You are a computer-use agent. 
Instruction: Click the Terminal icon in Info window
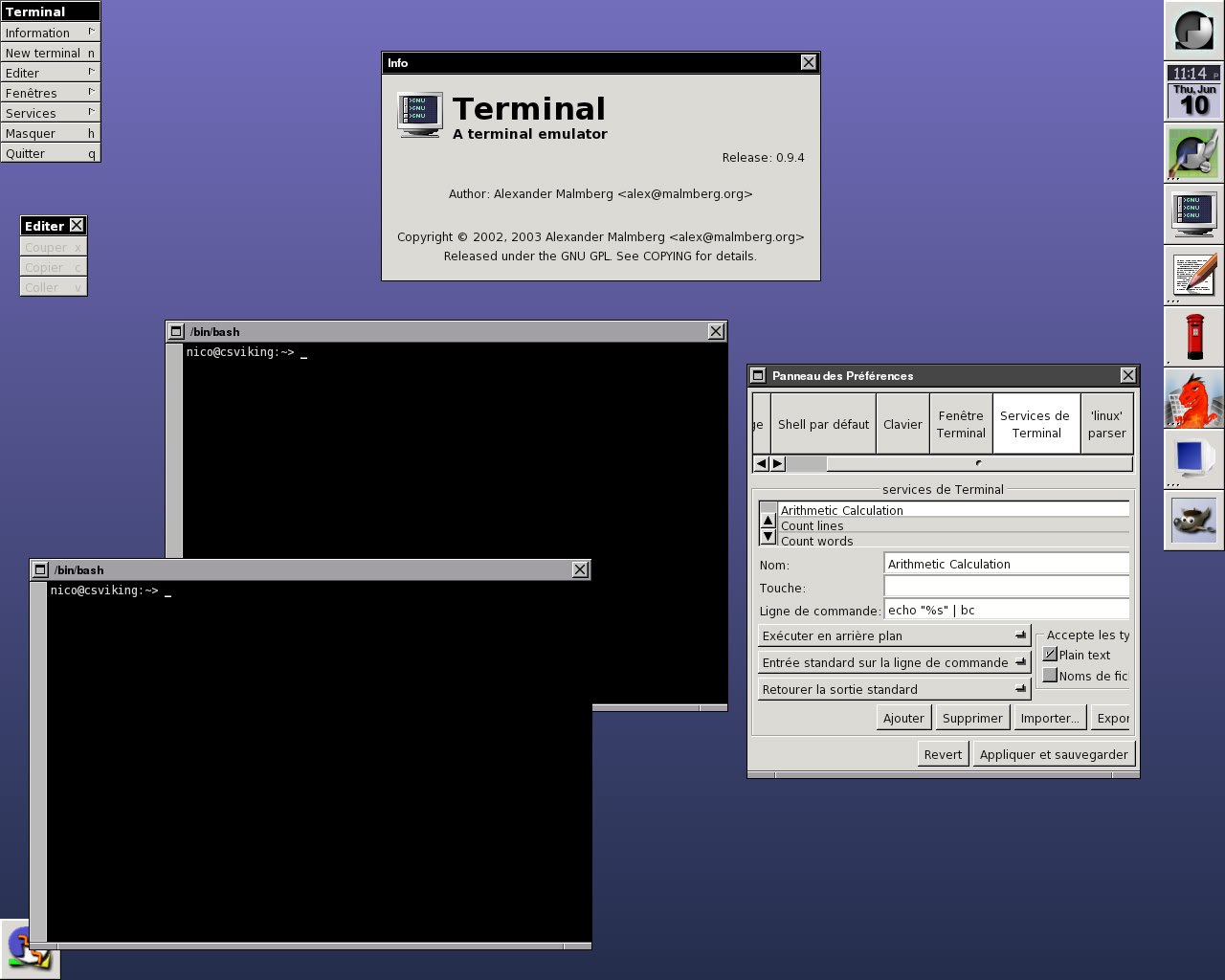pos(420,114)
